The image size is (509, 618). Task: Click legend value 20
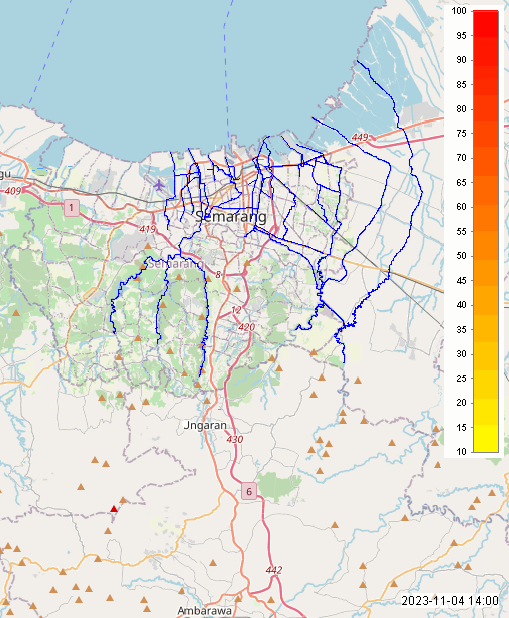click(462, 403)
